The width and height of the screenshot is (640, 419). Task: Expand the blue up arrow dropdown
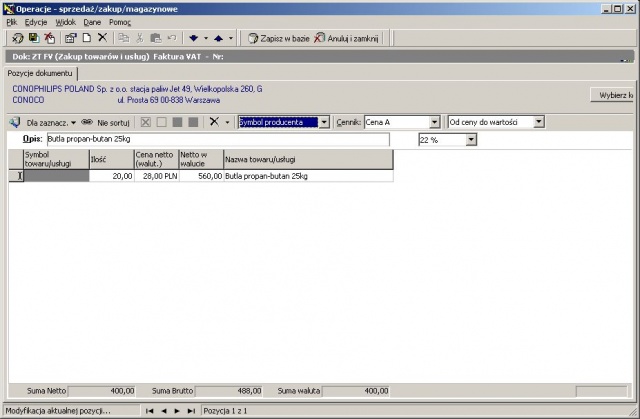coord(231,38)
